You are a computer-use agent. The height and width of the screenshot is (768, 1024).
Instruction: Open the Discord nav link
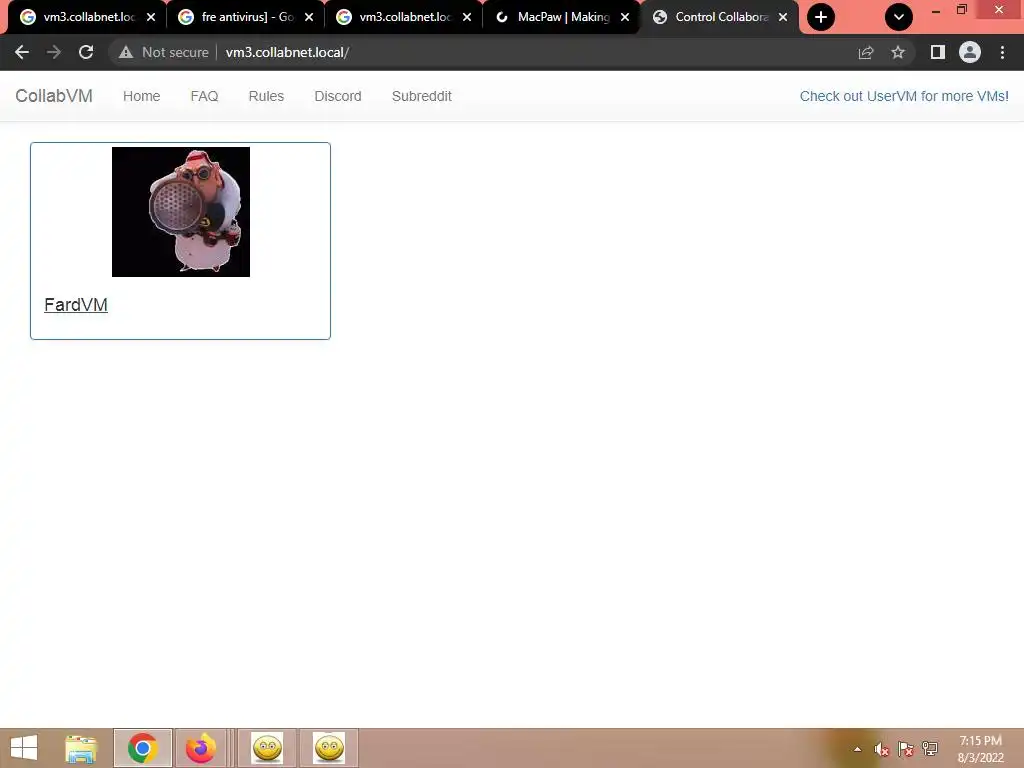pyautogui.click(x=338, y=96)
